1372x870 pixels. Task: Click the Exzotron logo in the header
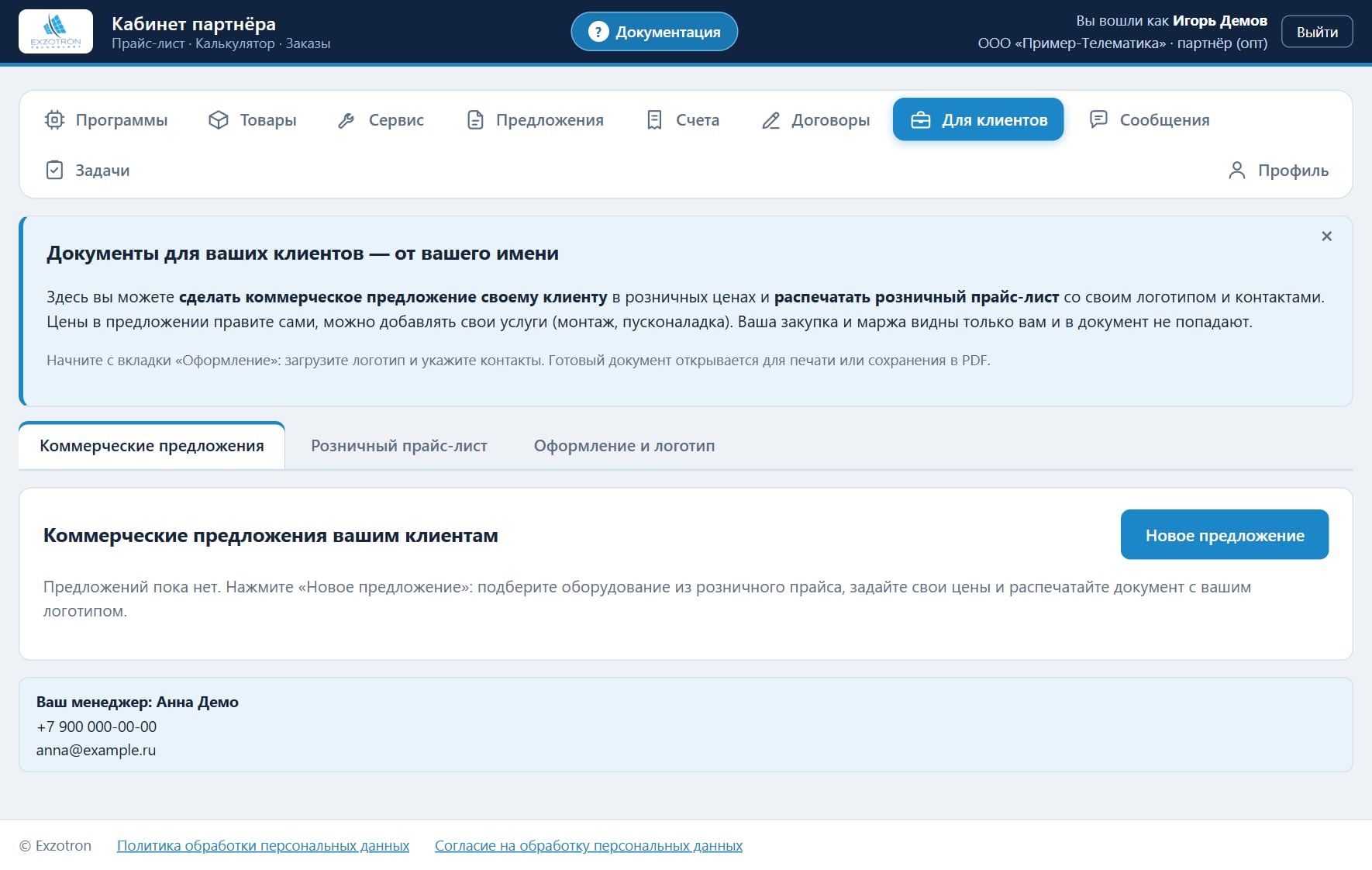coord(56,32)
